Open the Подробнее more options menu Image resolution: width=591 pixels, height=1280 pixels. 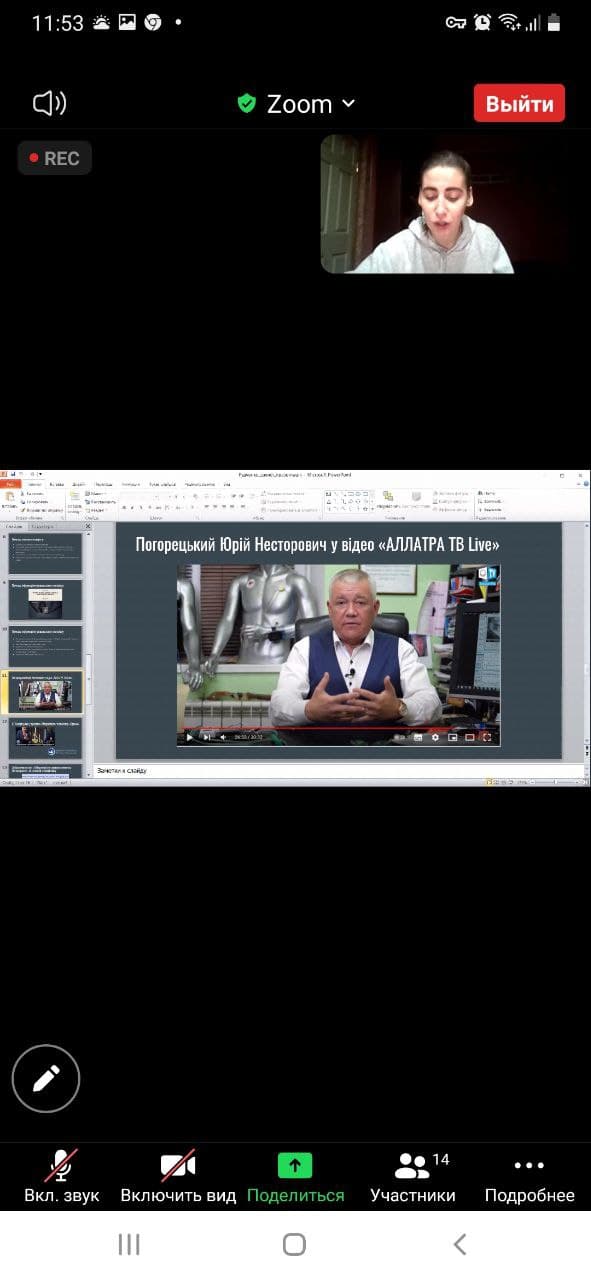(529, 1177)
